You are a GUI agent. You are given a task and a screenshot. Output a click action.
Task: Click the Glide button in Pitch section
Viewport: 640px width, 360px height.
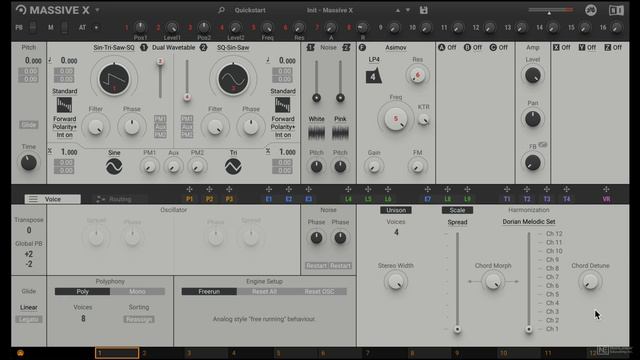point(29,124)
